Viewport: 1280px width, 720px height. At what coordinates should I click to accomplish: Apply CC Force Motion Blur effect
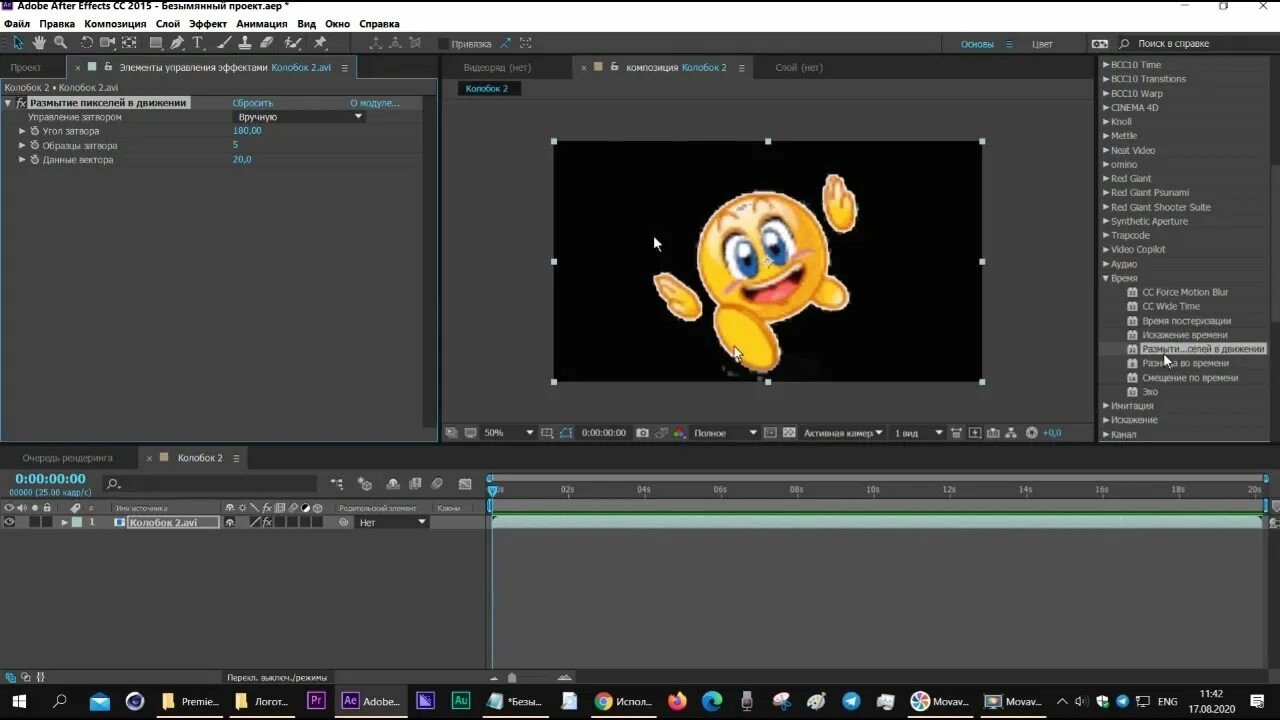click(x=1185, y=292)
